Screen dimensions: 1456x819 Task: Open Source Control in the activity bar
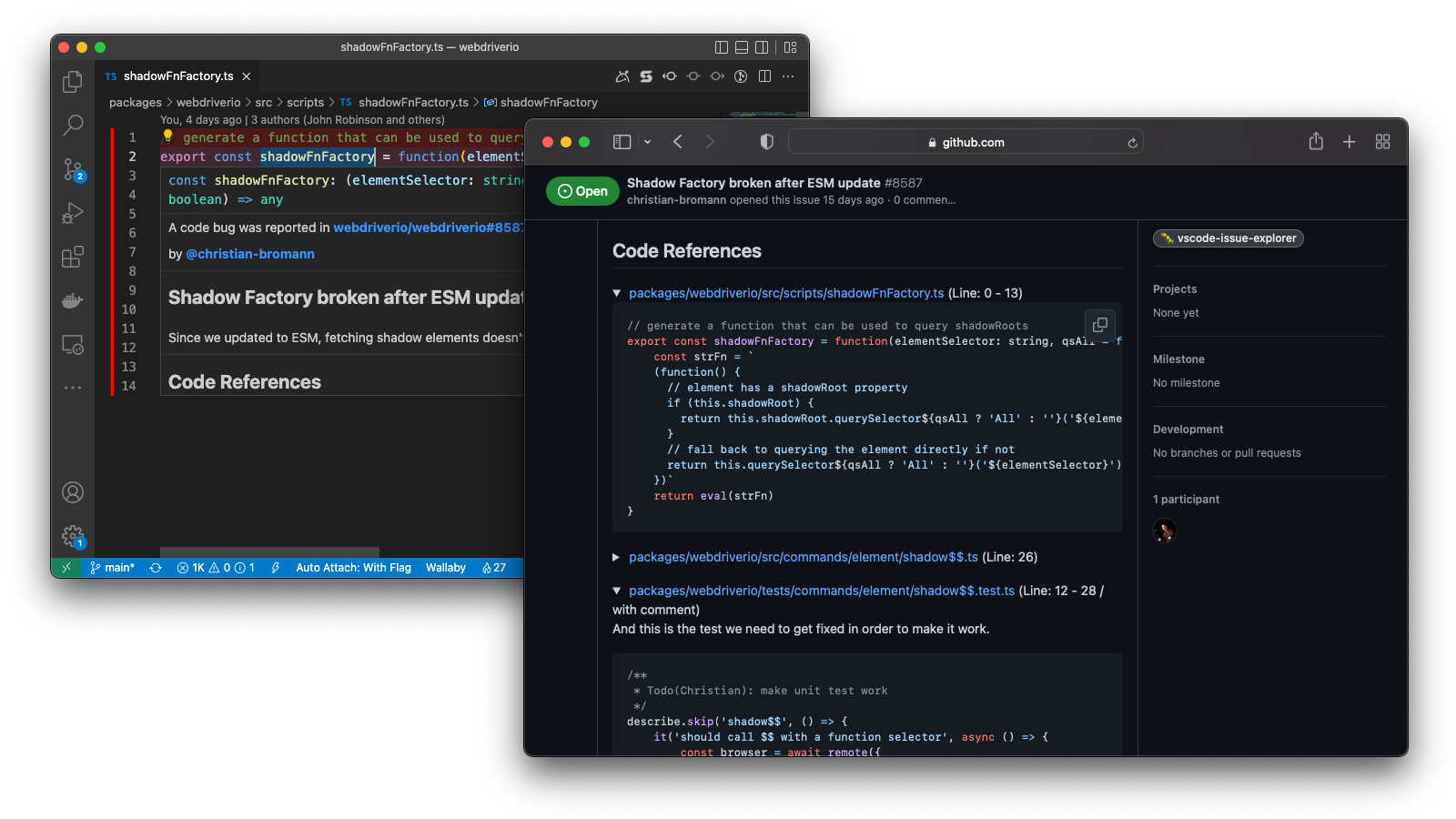pyautogui.click(x=73, y=169)
